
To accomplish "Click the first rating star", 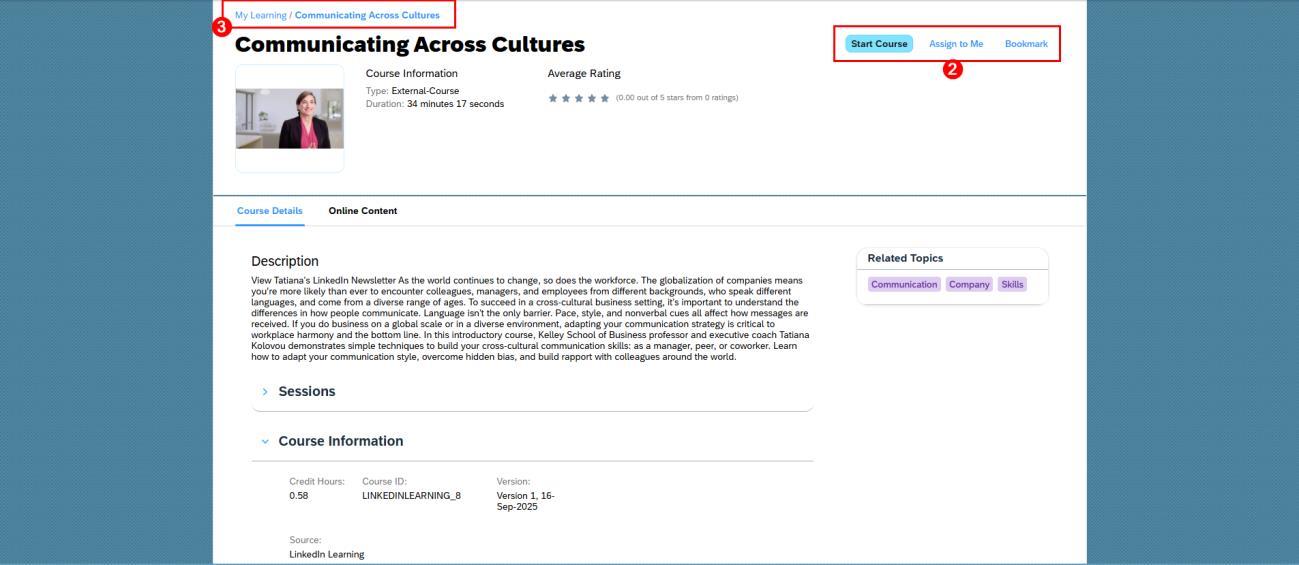I will tap(552, 97).
